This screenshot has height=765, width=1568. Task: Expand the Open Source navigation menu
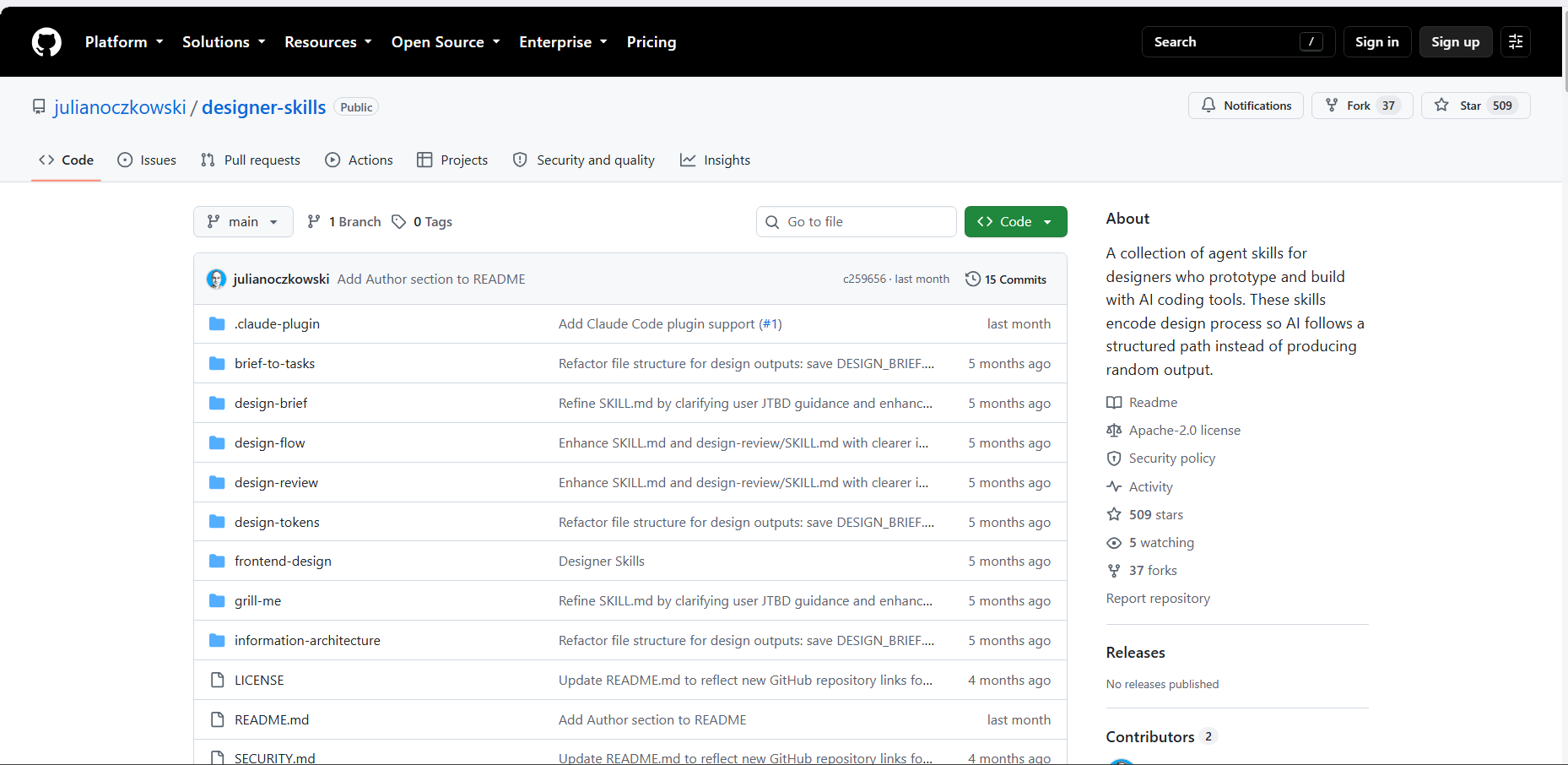click(446, 42)
